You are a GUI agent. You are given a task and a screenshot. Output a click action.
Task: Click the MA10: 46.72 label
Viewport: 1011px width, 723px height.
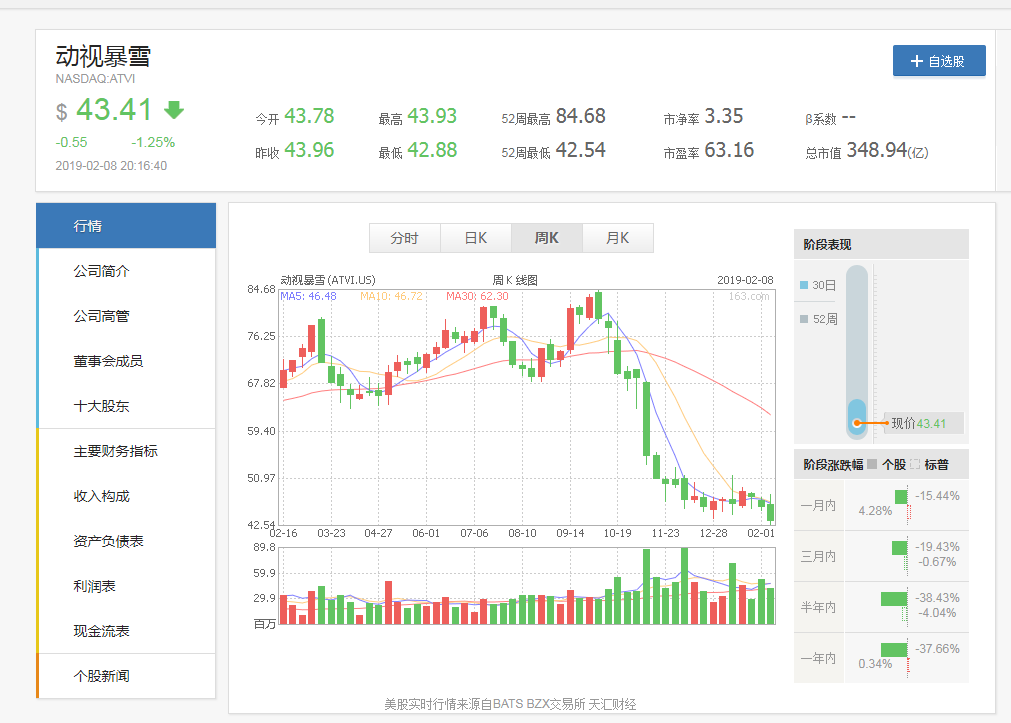(391, 296)
